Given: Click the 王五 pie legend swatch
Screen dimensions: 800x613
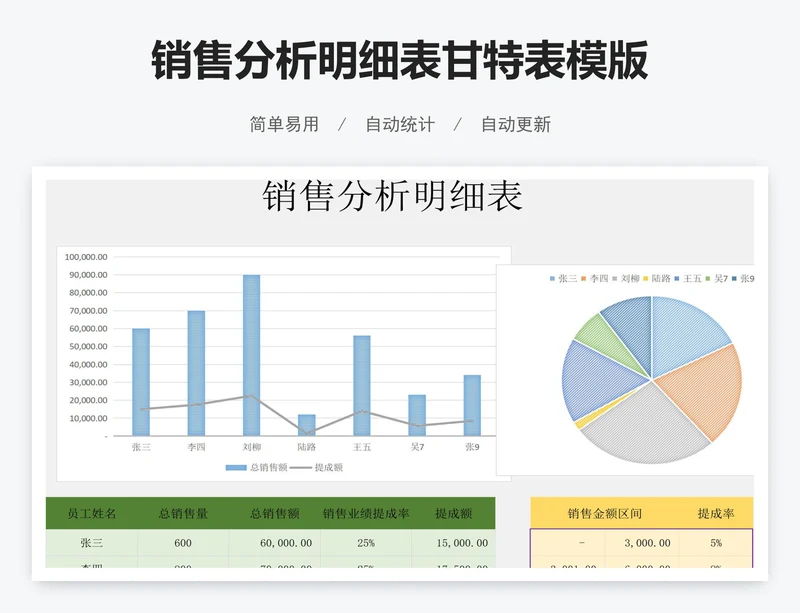Looking at the screenshot, I should click(x=677, y=279).
